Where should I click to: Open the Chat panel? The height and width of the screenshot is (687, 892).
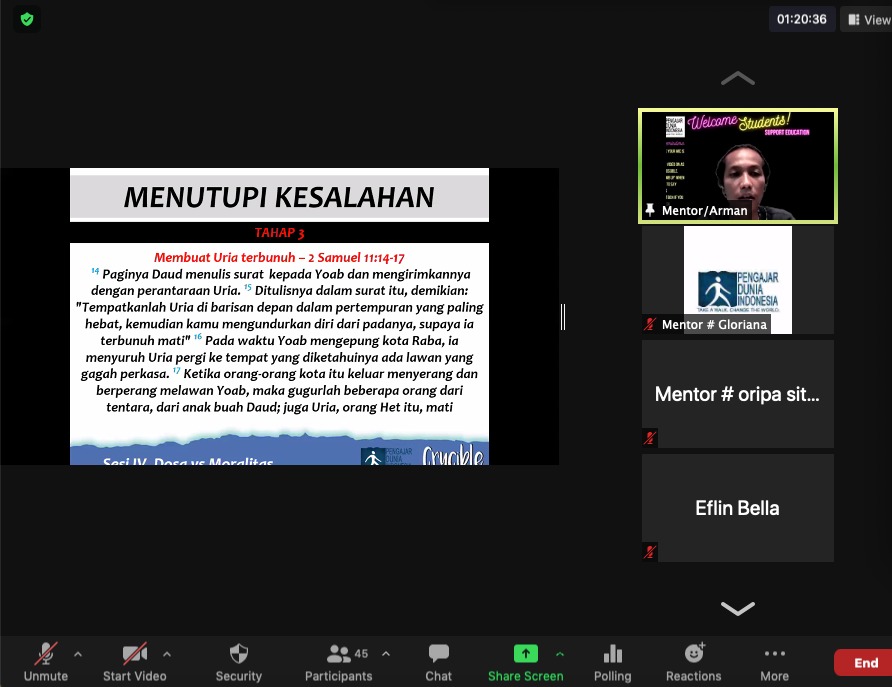pyautogui.click(x=438, y=661)
